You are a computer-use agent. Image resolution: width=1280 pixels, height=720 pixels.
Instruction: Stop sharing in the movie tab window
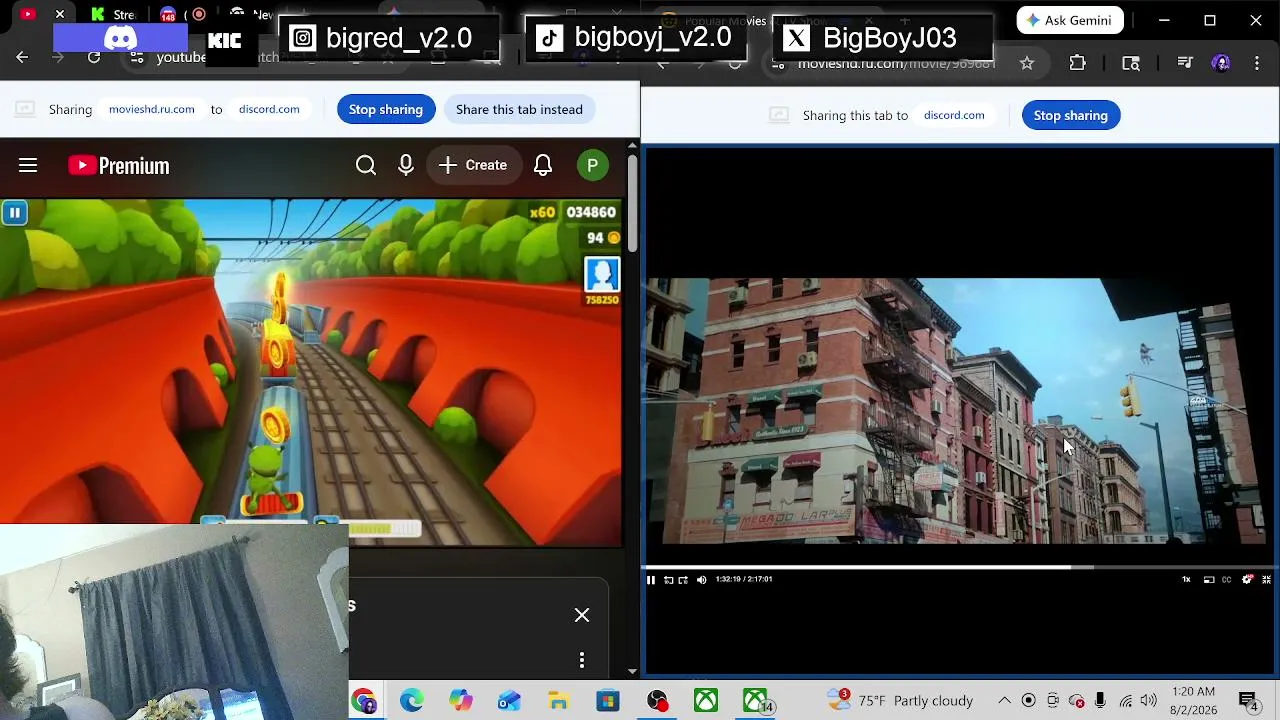coord(1071,115)
